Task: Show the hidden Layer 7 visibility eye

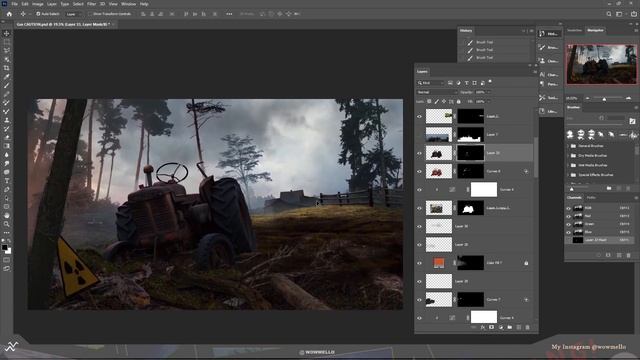Action: pyautogui.click(x=419, y=135)
